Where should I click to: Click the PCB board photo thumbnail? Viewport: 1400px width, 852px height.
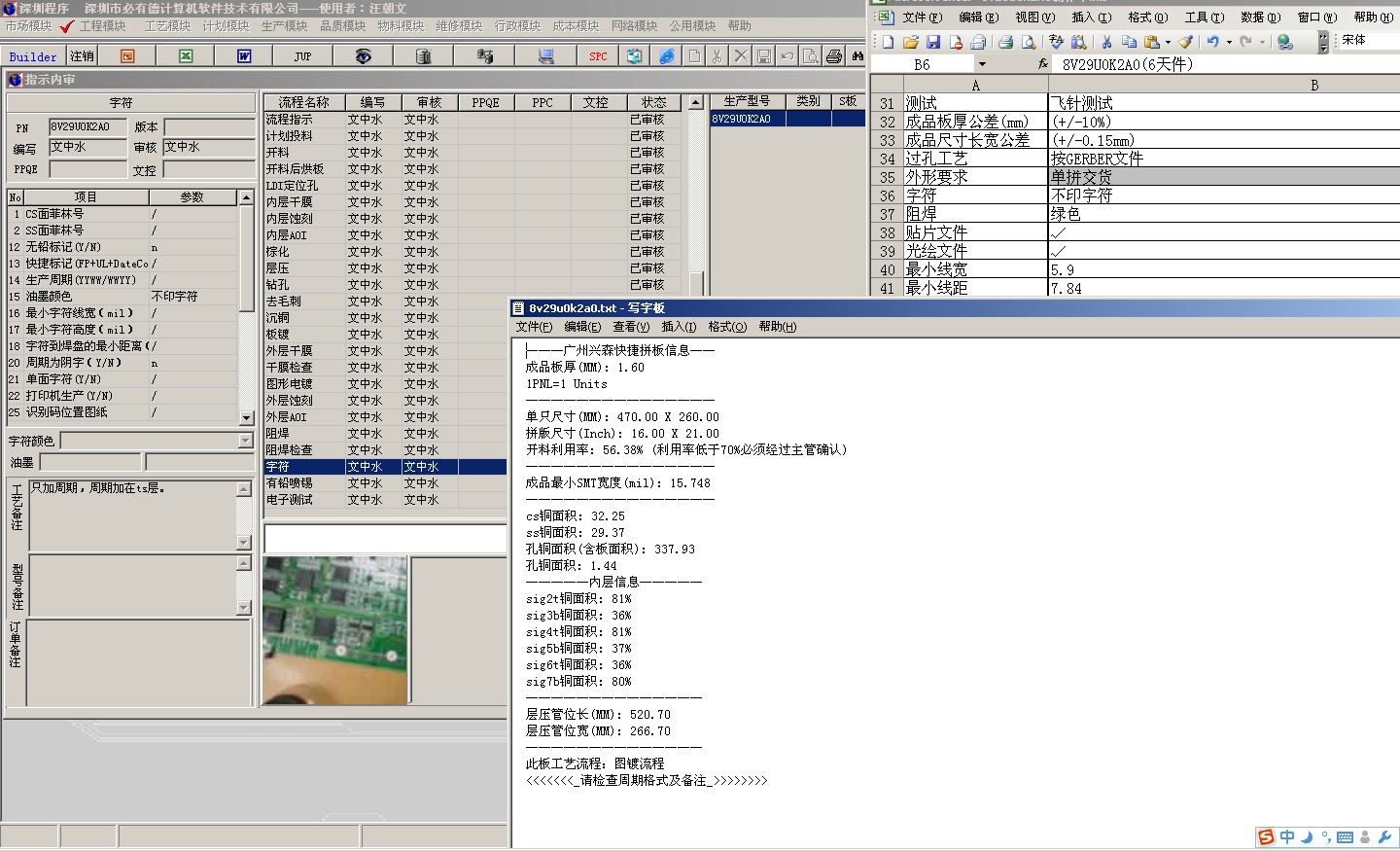[335, 630]
